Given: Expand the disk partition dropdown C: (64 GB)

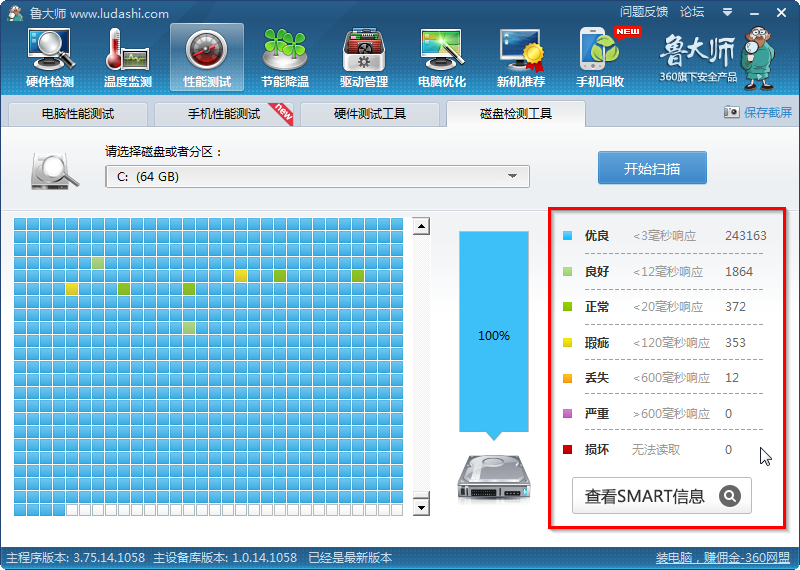Looking at the screenshot, I should (x=512, y=177).
